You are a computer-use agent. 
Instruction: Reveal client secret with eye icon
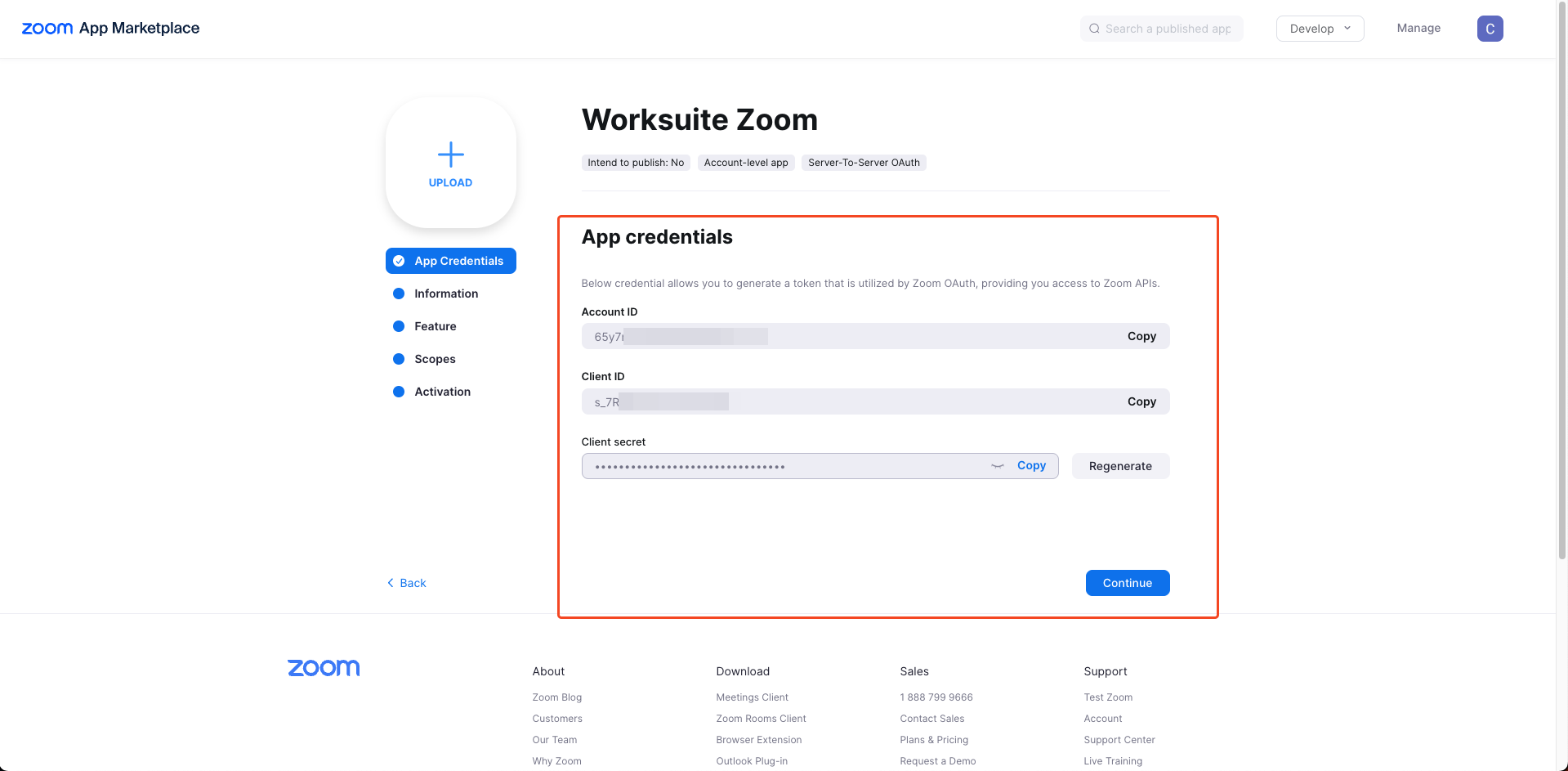pos(997,466)
